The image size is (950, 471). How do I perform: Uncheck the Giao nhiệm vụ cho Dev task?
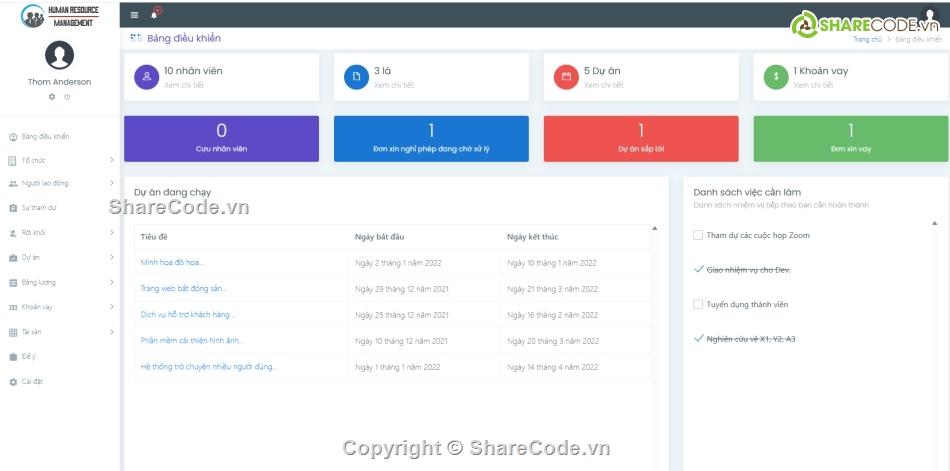point(699,269)
